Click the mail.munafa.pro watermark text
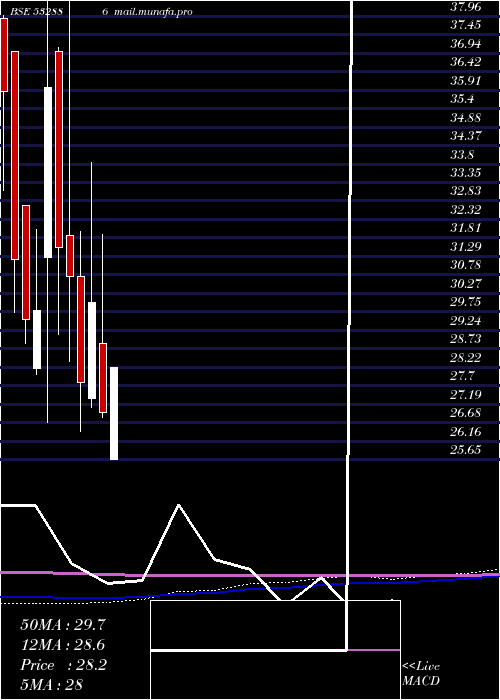 153,12
